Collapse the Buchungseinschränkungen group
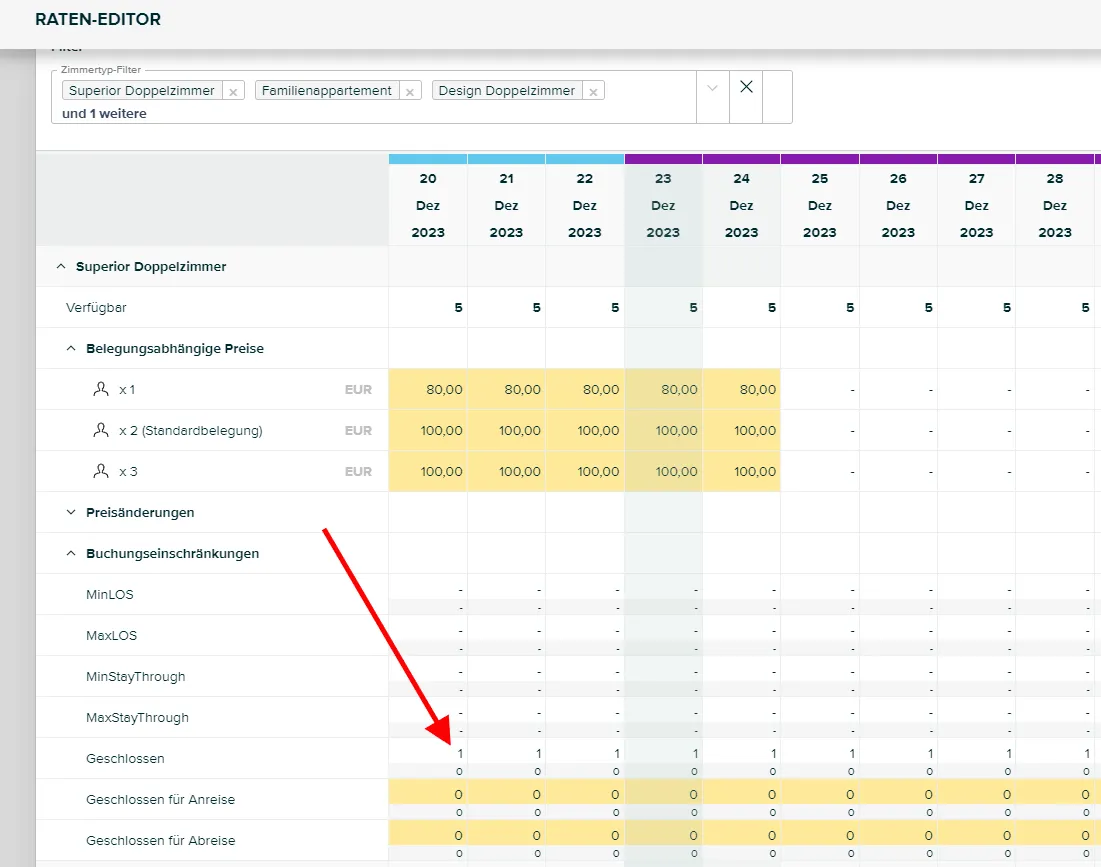Image resolution: width=1101 pixels, height=867 pixels. tap(71, 553)
